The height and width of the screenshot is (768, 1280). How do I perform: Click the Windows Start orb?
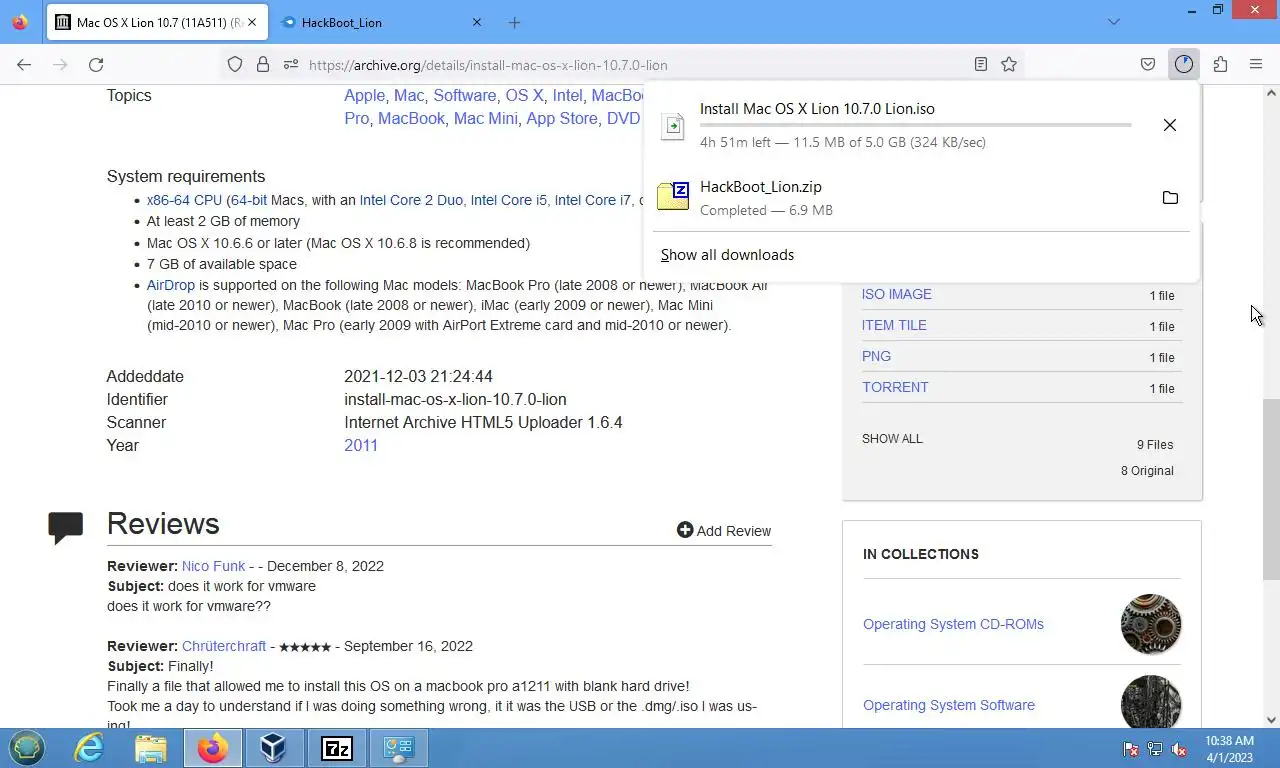point(27,747)
